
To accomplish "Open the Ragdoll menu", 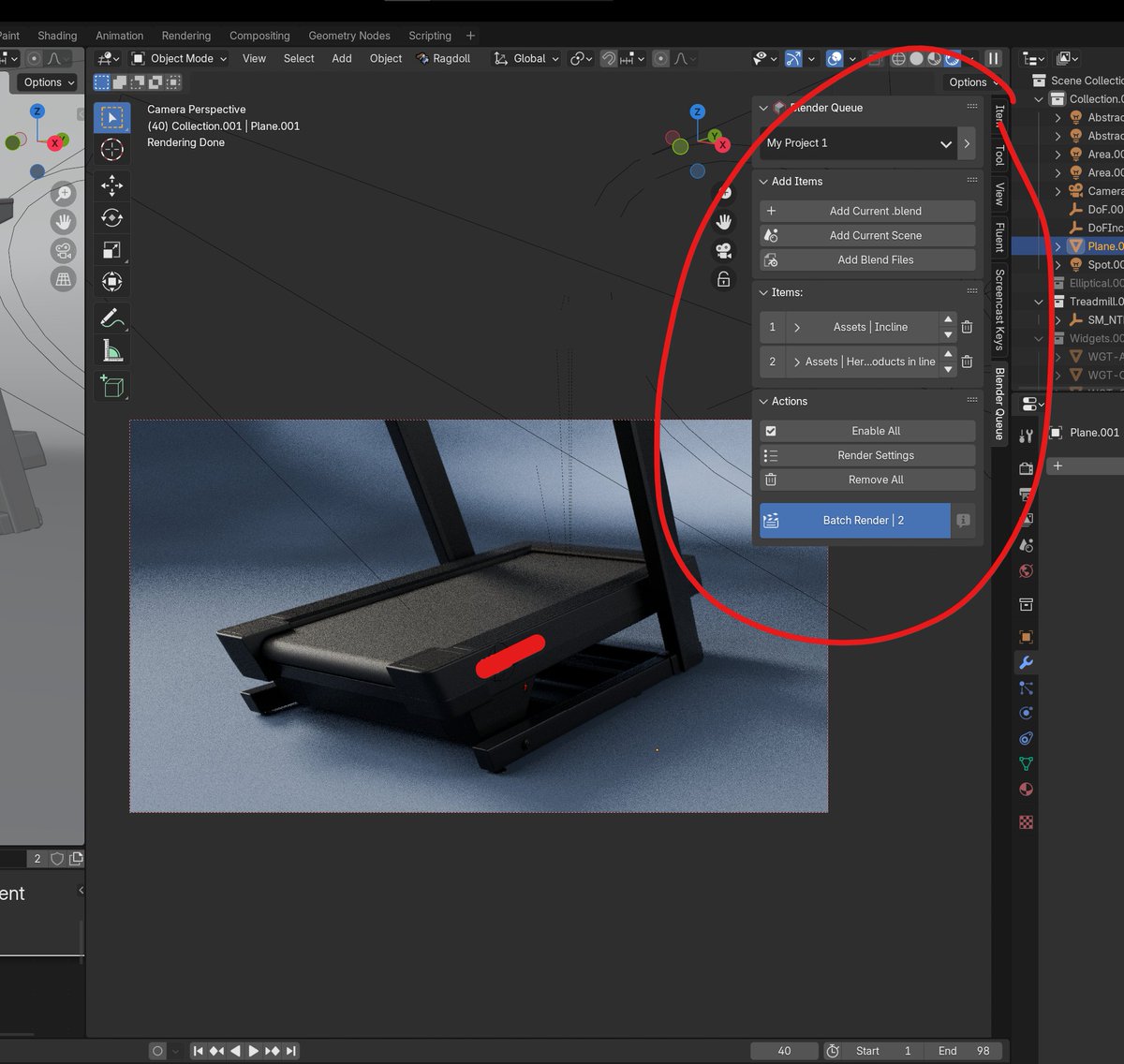I will tap(443, 58).
